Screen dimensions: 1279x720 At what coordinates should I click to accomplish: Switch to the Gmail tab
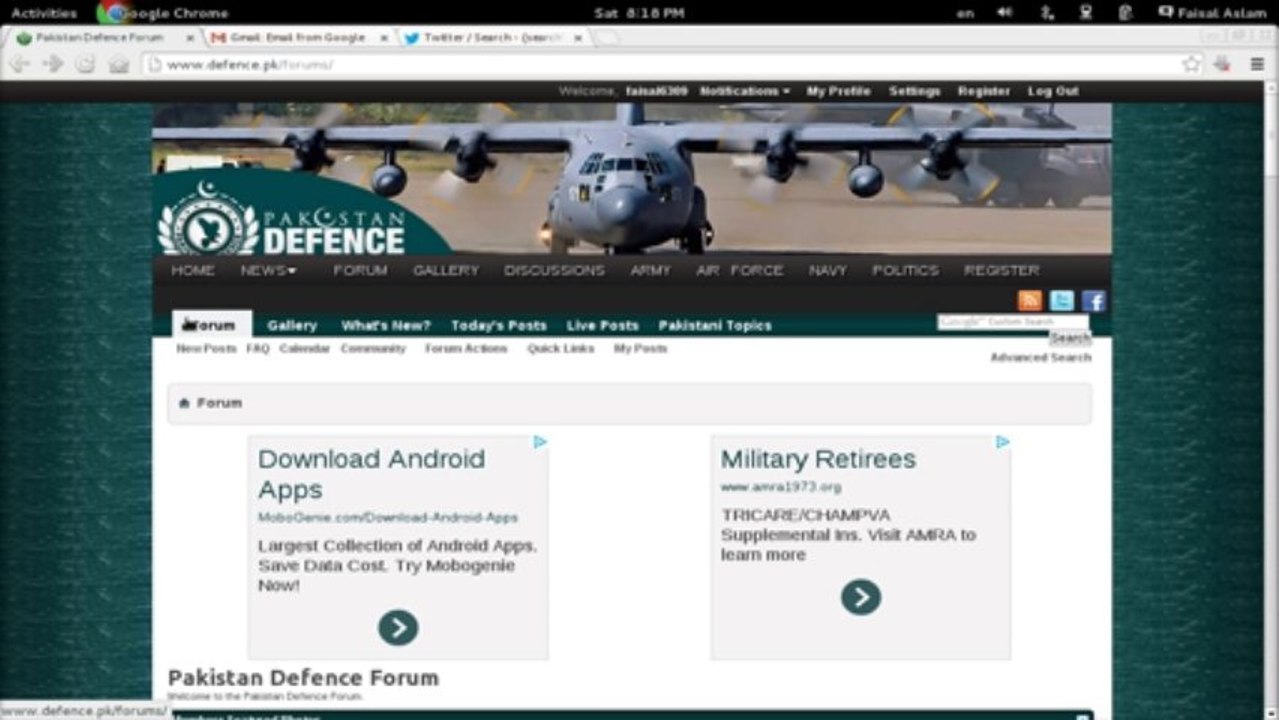click(x=298, y=38)
